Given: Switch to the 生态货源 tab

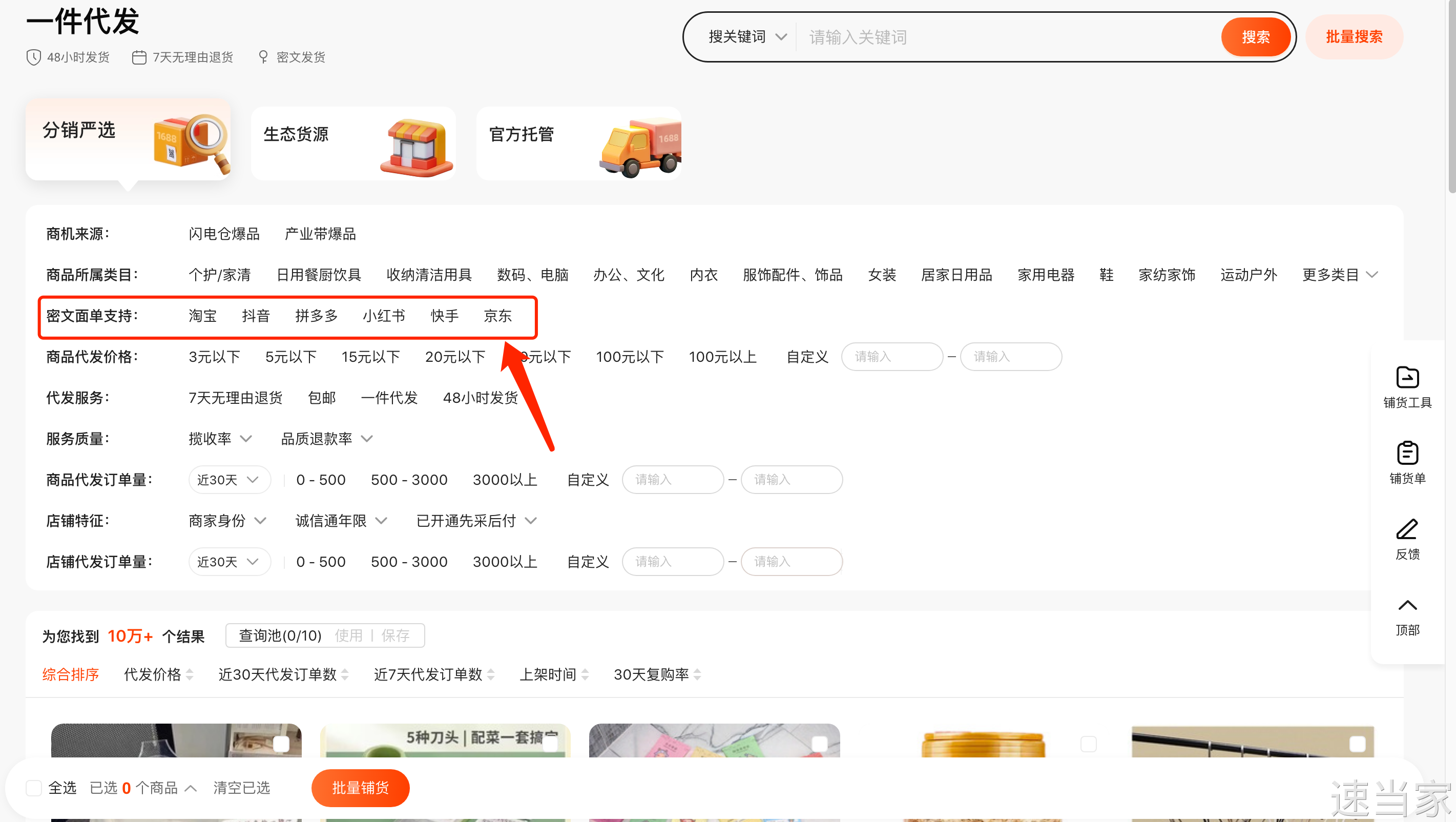Looking at the screenshot, I should [x=353, y=143].
